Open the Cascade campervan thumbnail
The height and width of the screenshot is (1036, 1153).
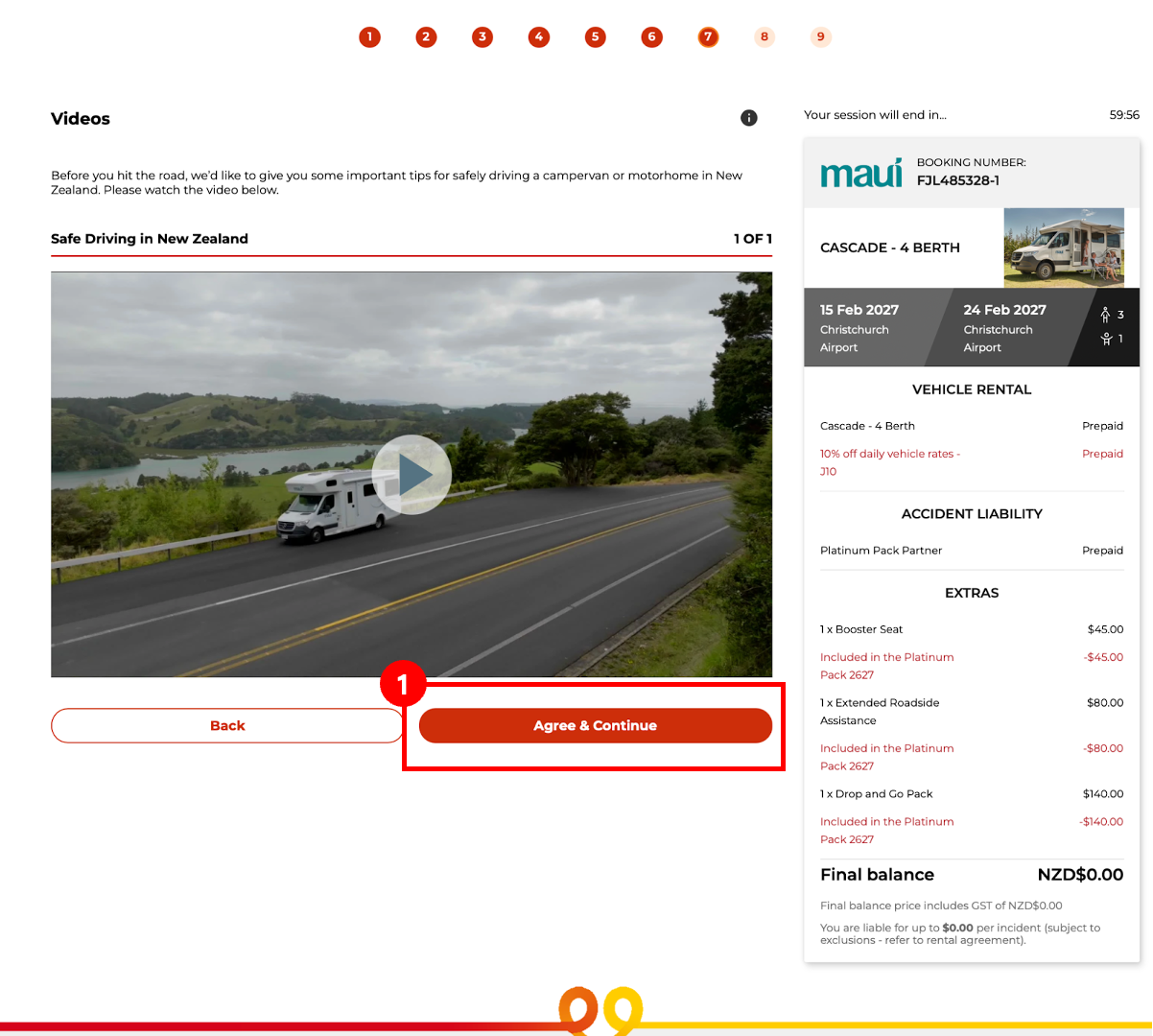(1064, 247)
